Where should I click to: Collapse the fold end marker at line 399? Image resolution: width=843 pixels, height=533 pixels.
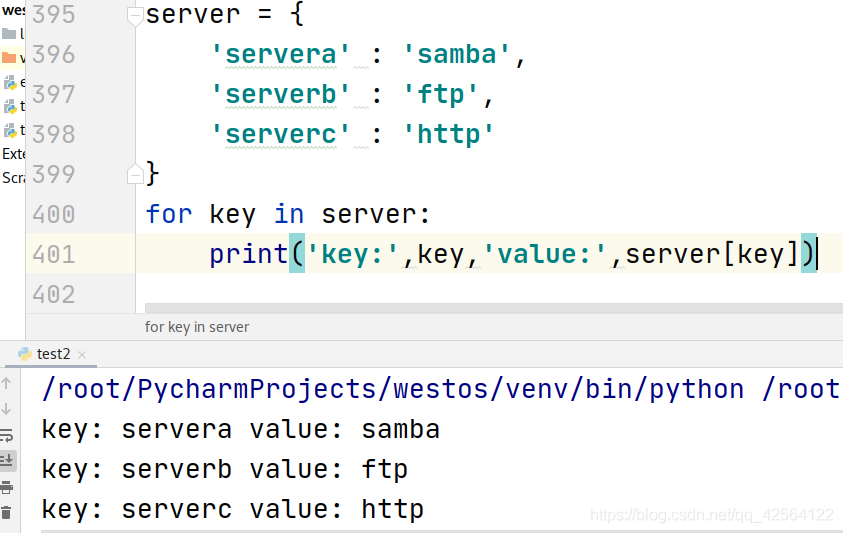135,174
